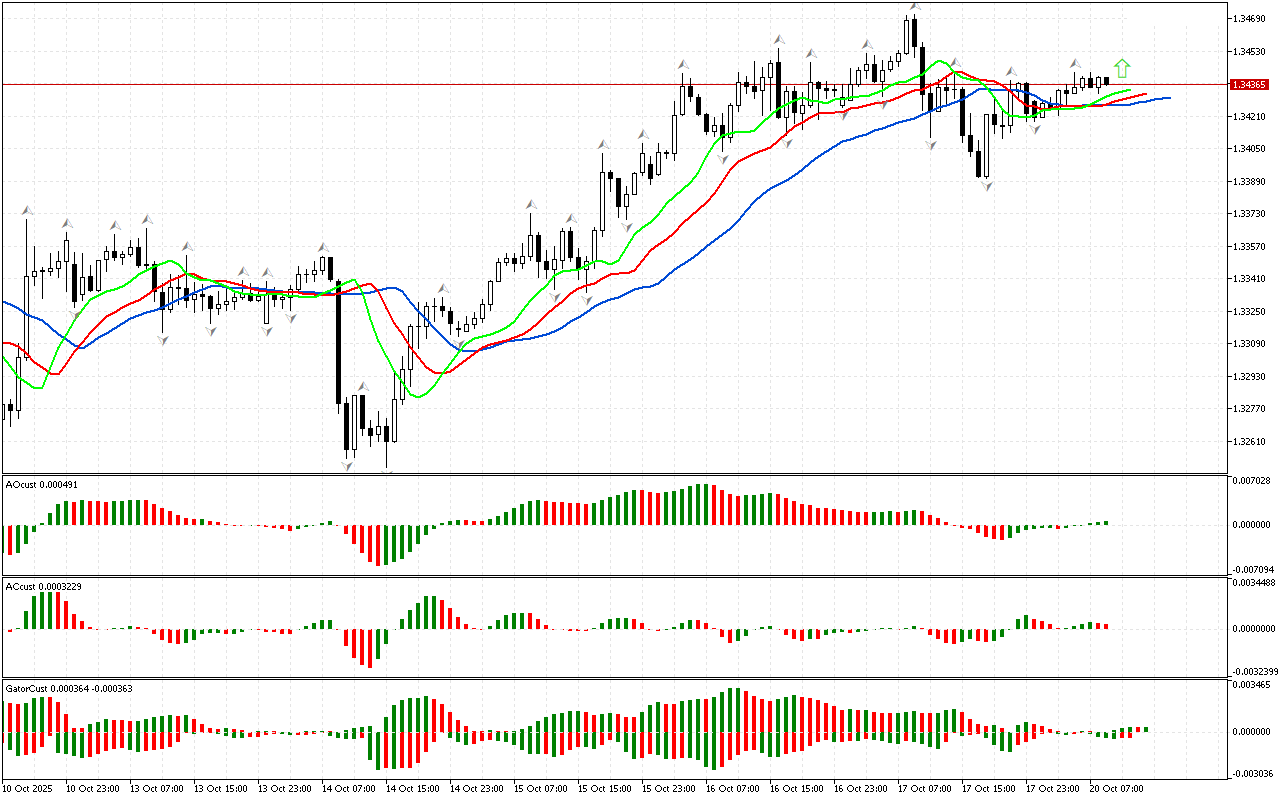Click the 0.007028 value on AO scale
The image size is (1280, 800).
pyautogui.click(x=1254, y=481)
